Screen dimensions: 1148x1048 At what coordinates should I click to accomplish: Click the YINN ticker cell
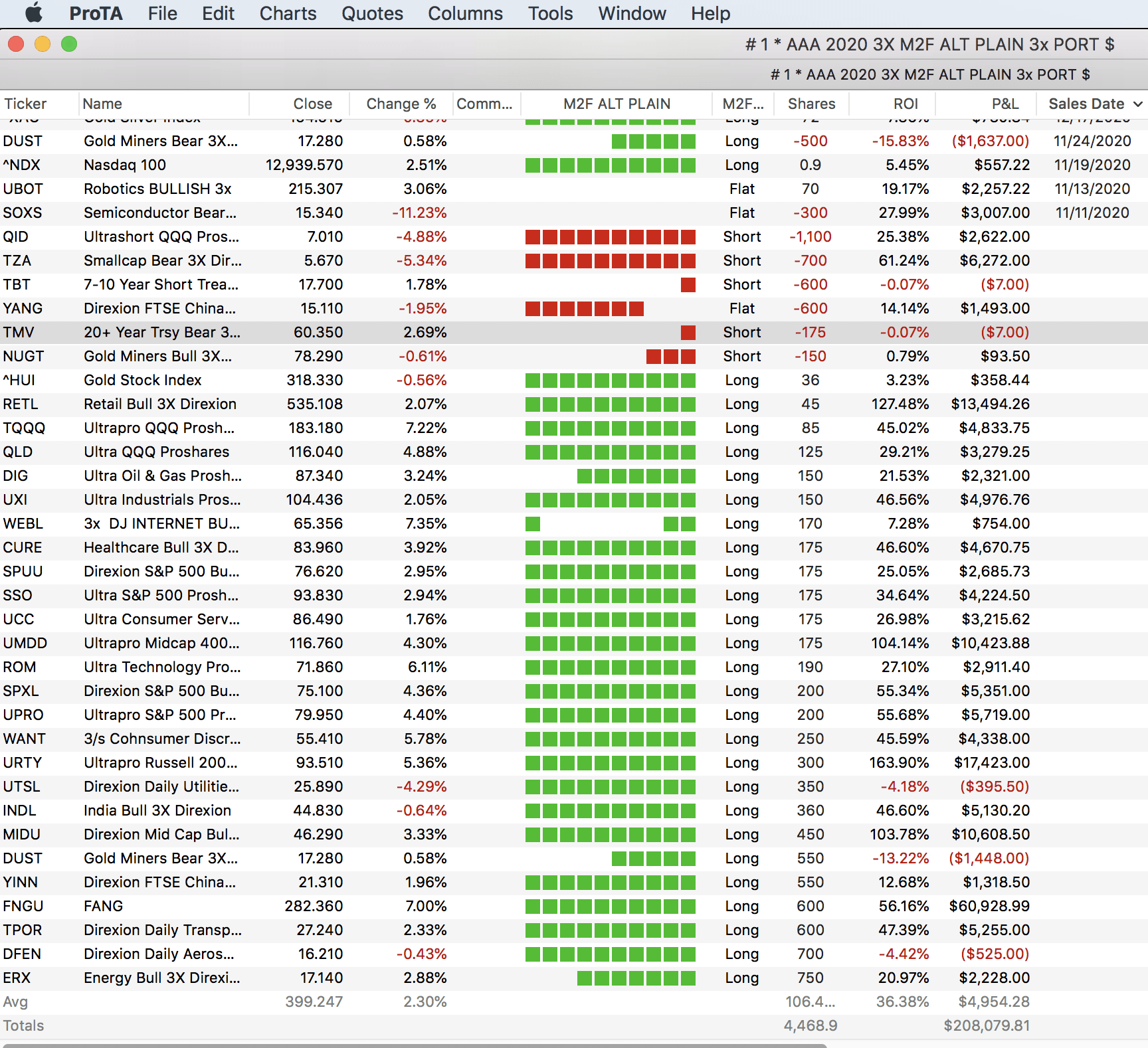20,882
